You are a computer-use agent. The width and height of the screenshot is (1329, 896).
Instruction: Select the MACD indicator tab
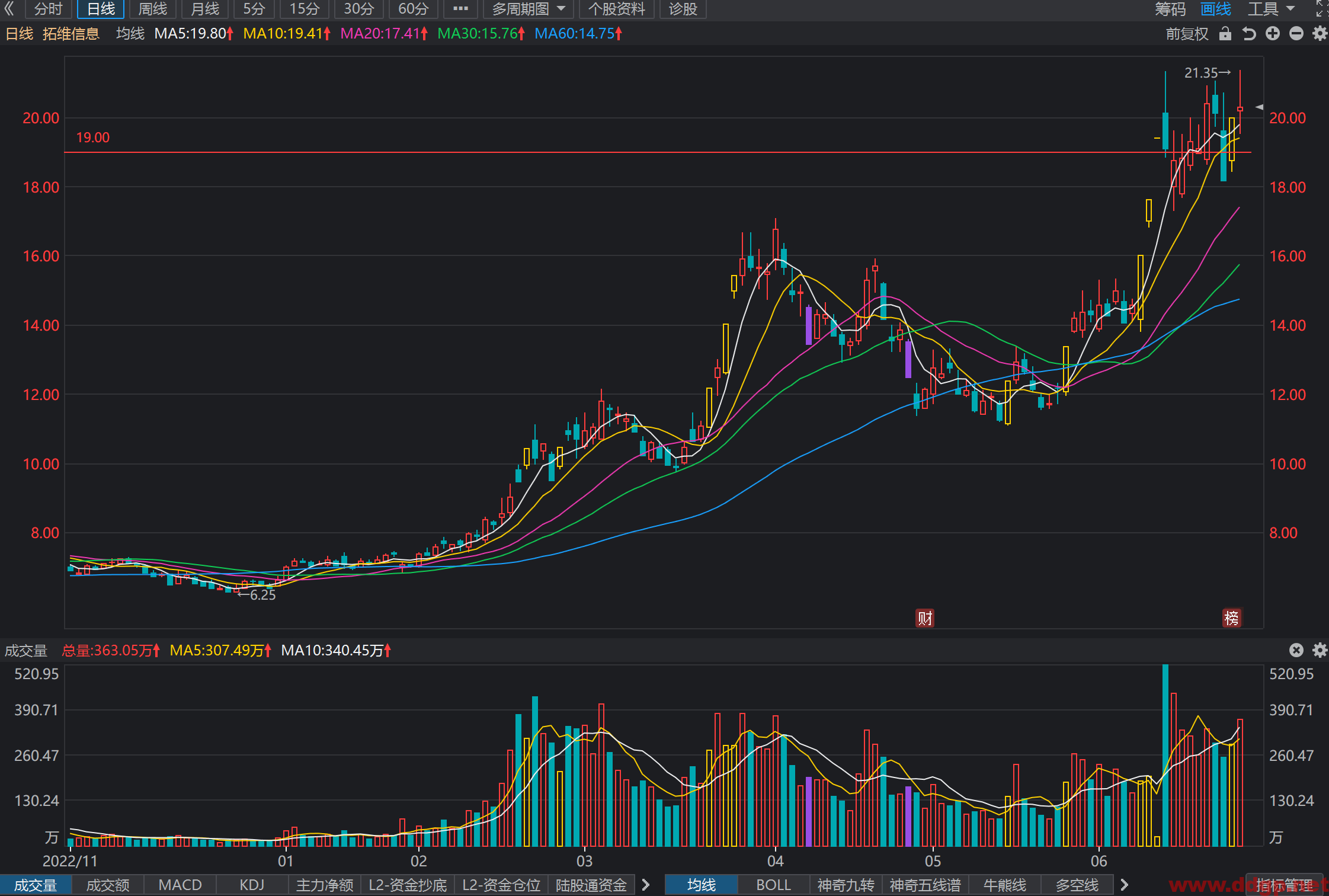(x=180, y=885)
